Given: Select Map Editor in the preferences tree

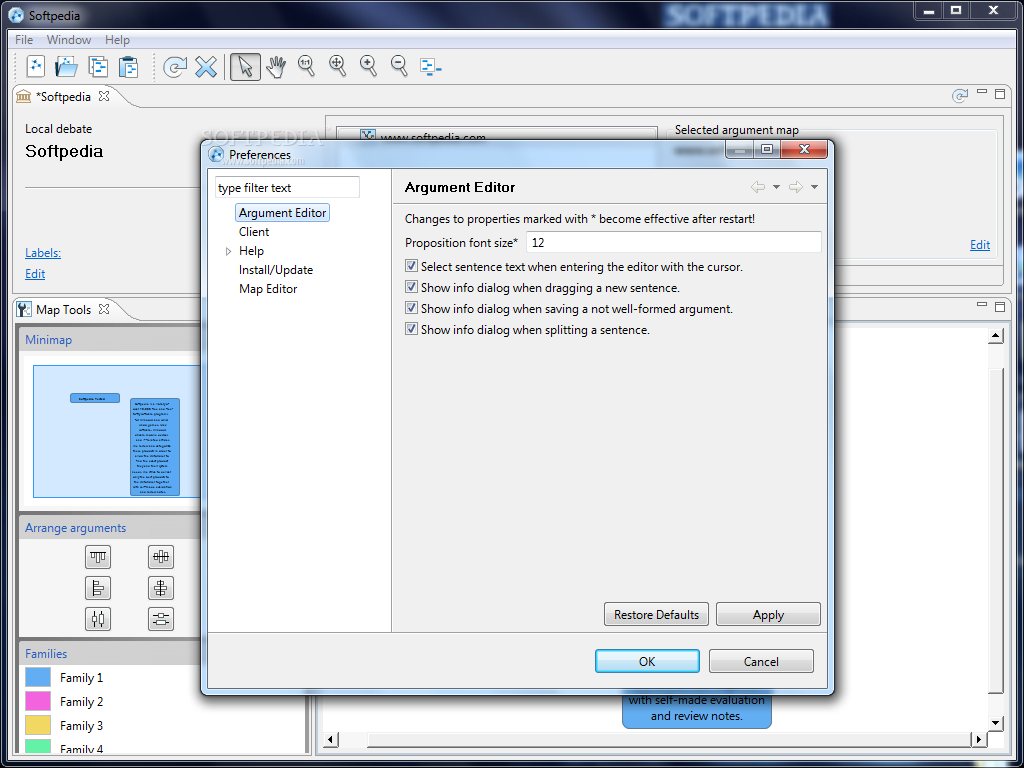Looking at the screenshot, I should [268, 289].
